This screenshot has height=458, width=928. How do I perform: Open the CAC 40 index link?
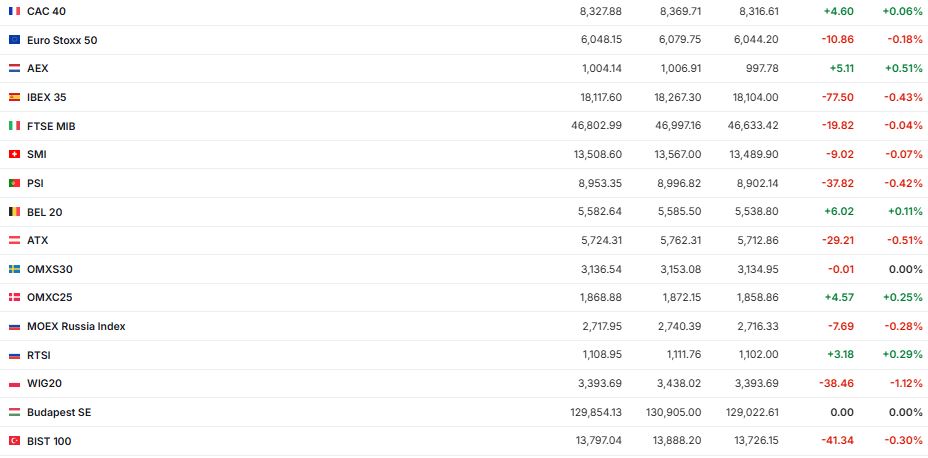[x=44, y=11]
